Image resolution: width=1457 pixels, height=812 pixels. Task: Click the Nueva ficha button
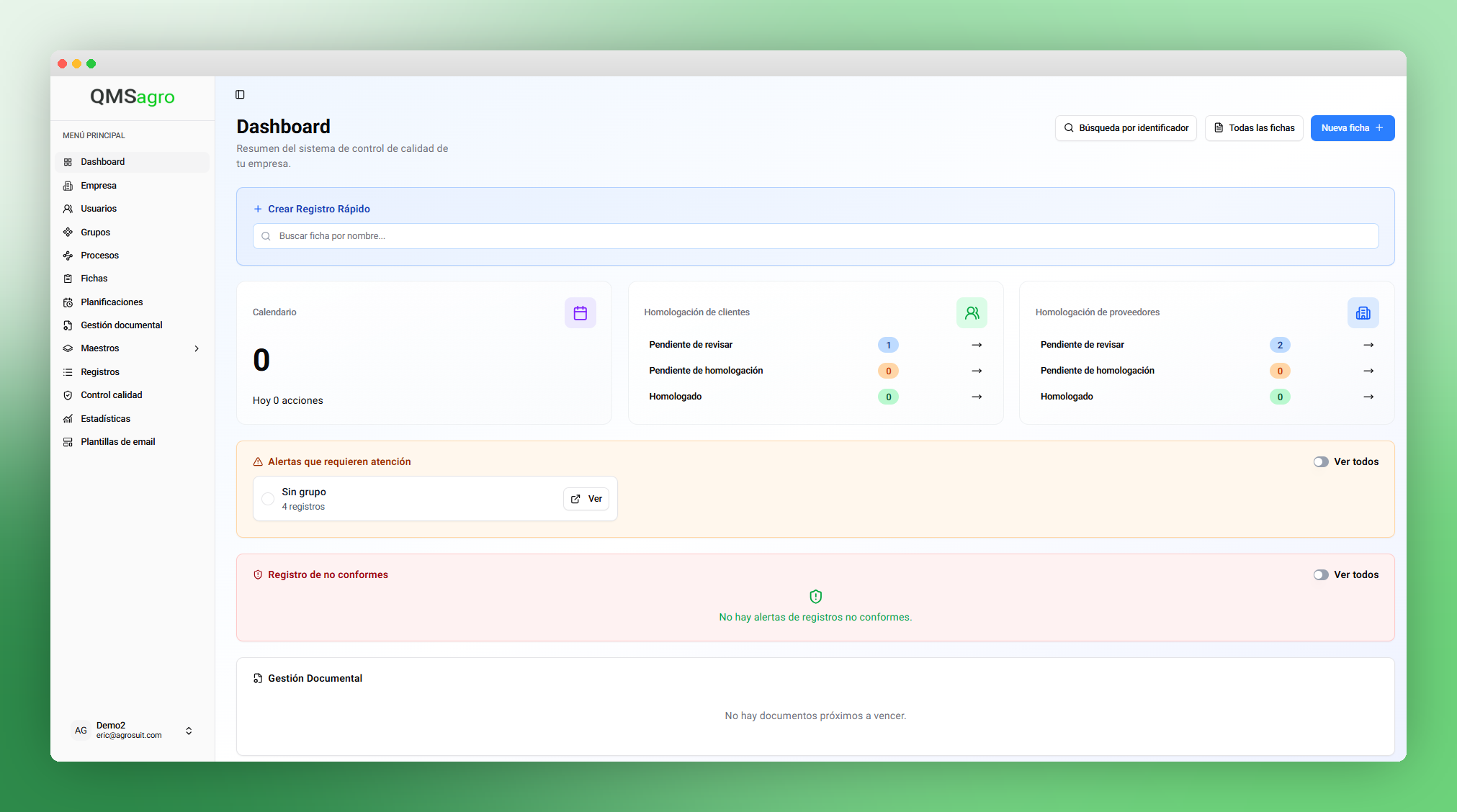[1352, 128]
